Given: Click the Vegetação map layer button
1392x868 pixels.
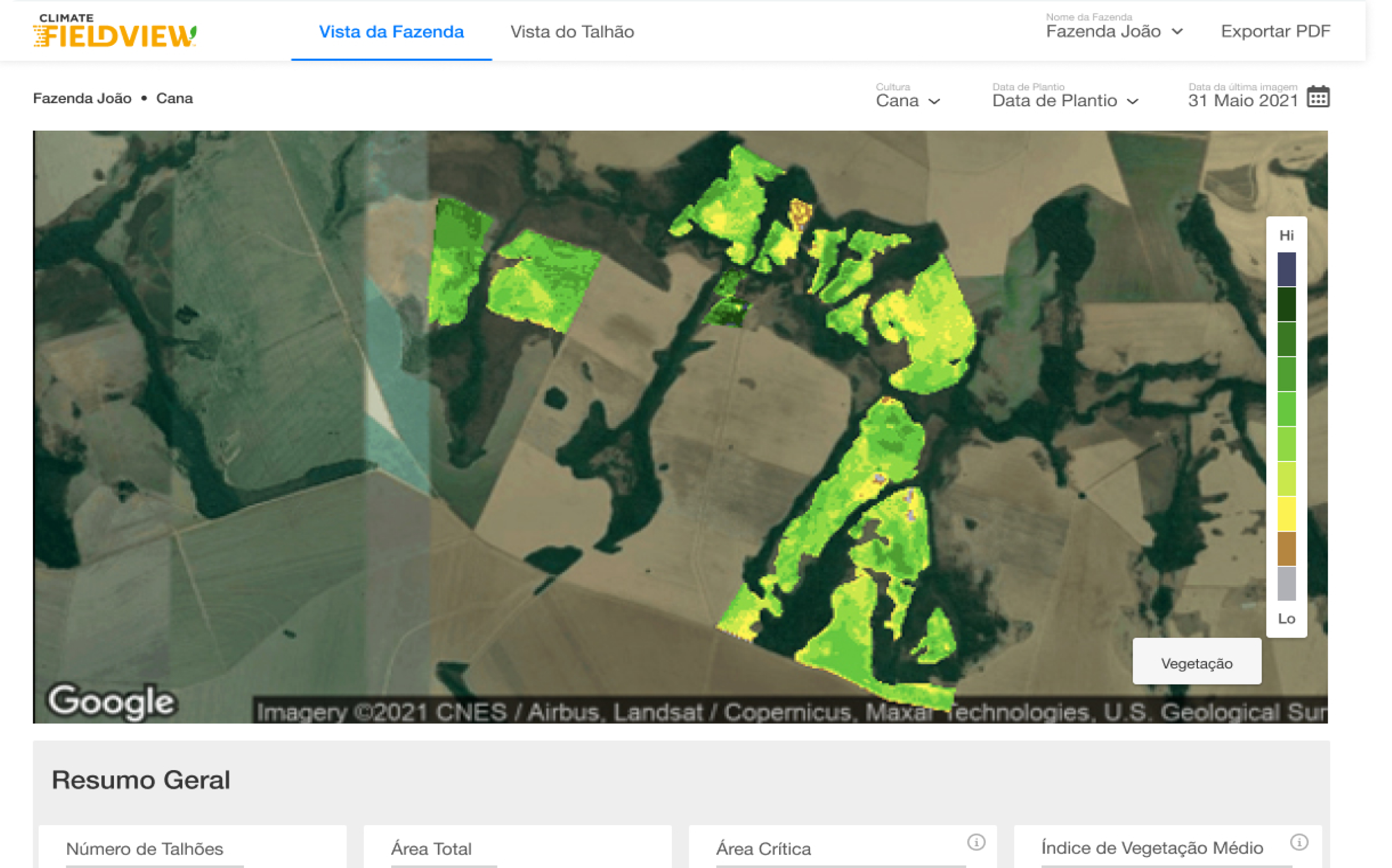Looking at the screenshot, I should point(1197,662).
